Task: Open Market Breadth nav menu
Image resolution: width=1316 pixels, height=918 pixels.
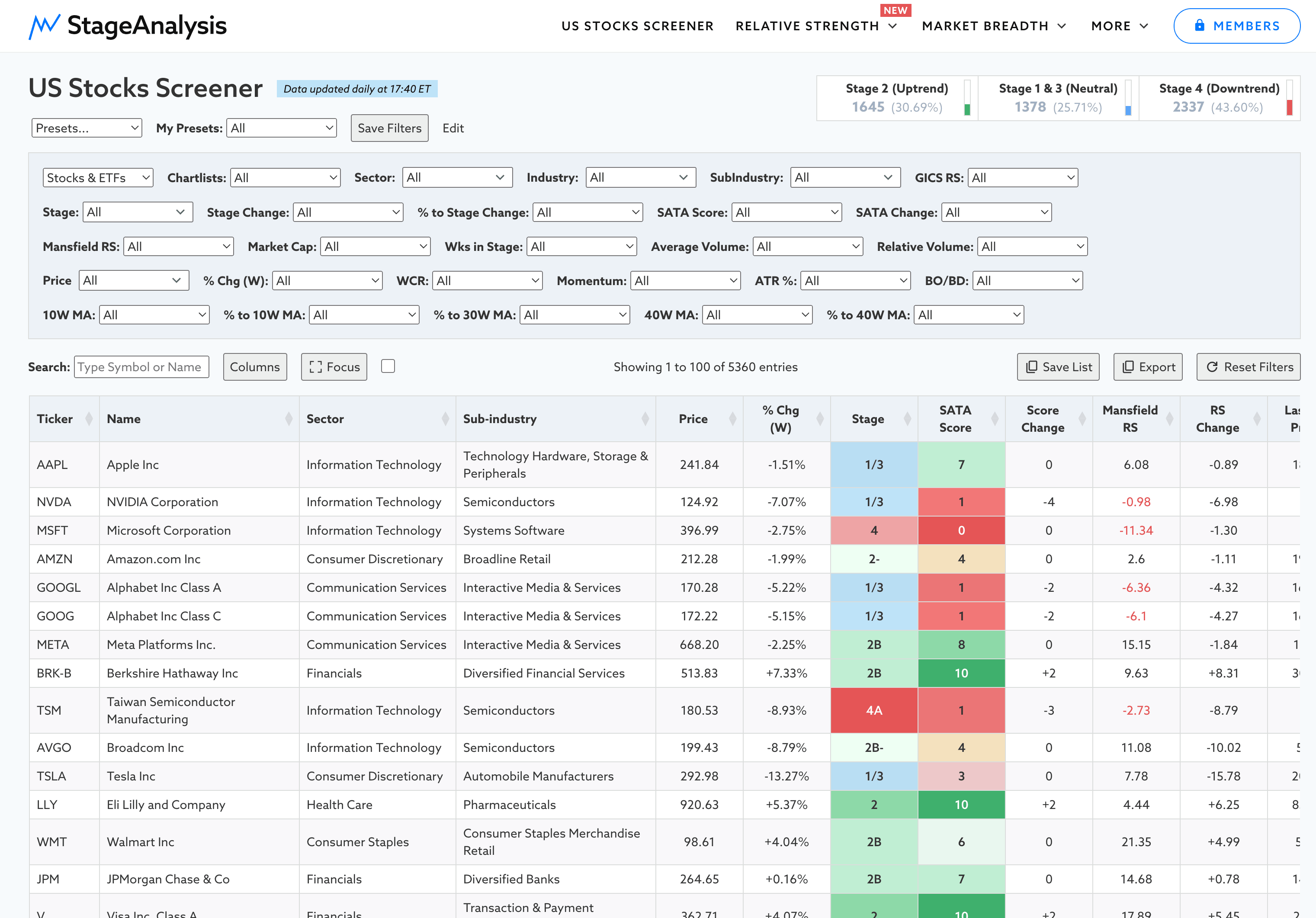Action: point(995,26)
